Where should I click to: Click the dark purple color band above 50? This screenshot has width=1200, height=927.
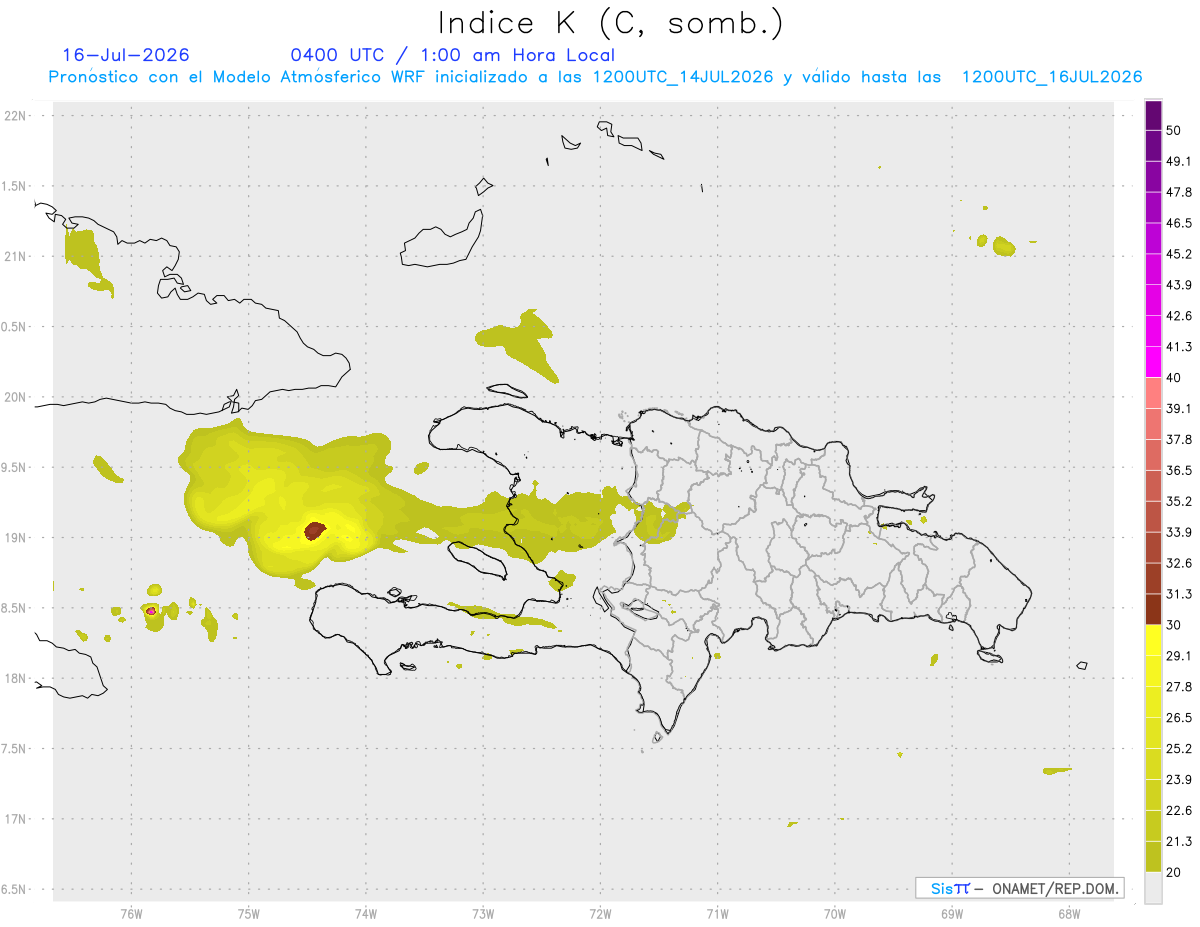click(x=1154, y=115)
